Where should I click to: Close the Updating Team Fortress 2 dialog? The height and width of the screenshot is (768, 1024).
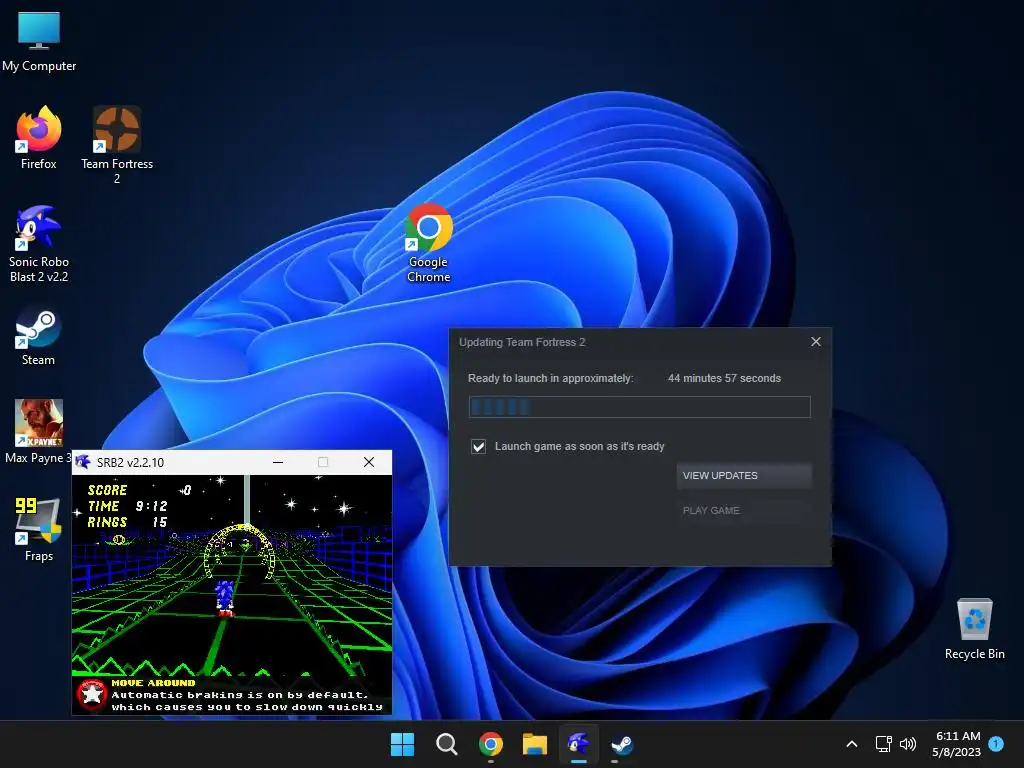pos(816,342)
